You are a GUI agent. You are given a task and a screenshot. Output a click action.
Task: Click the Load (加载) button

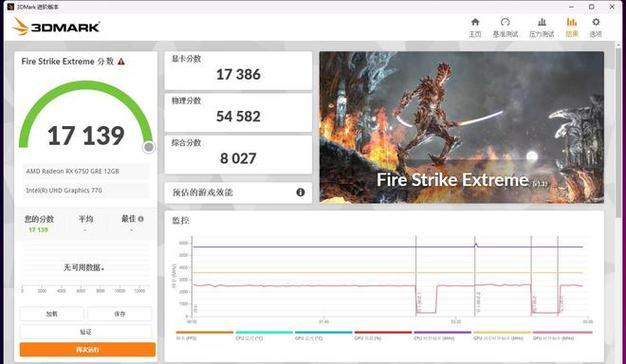coord(52,314)
